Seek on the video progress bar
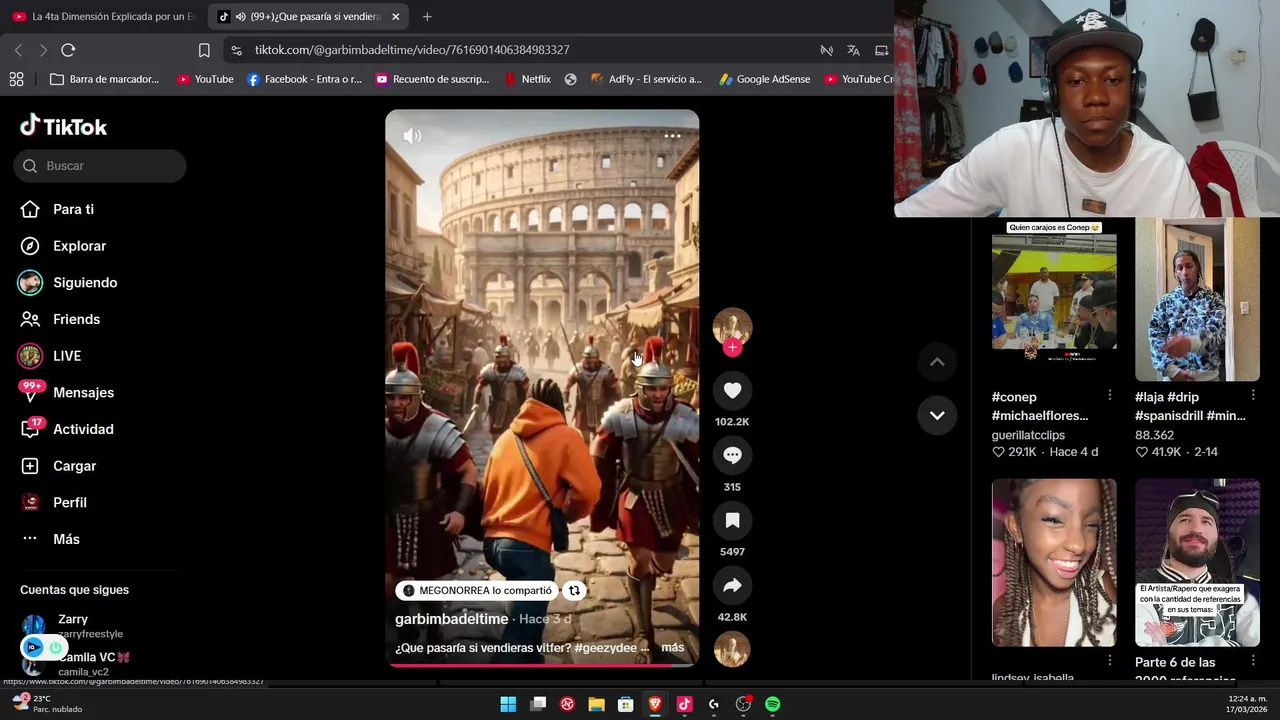Image resolution: width=1280 pixels, height=720 pixels. point(542,665)
